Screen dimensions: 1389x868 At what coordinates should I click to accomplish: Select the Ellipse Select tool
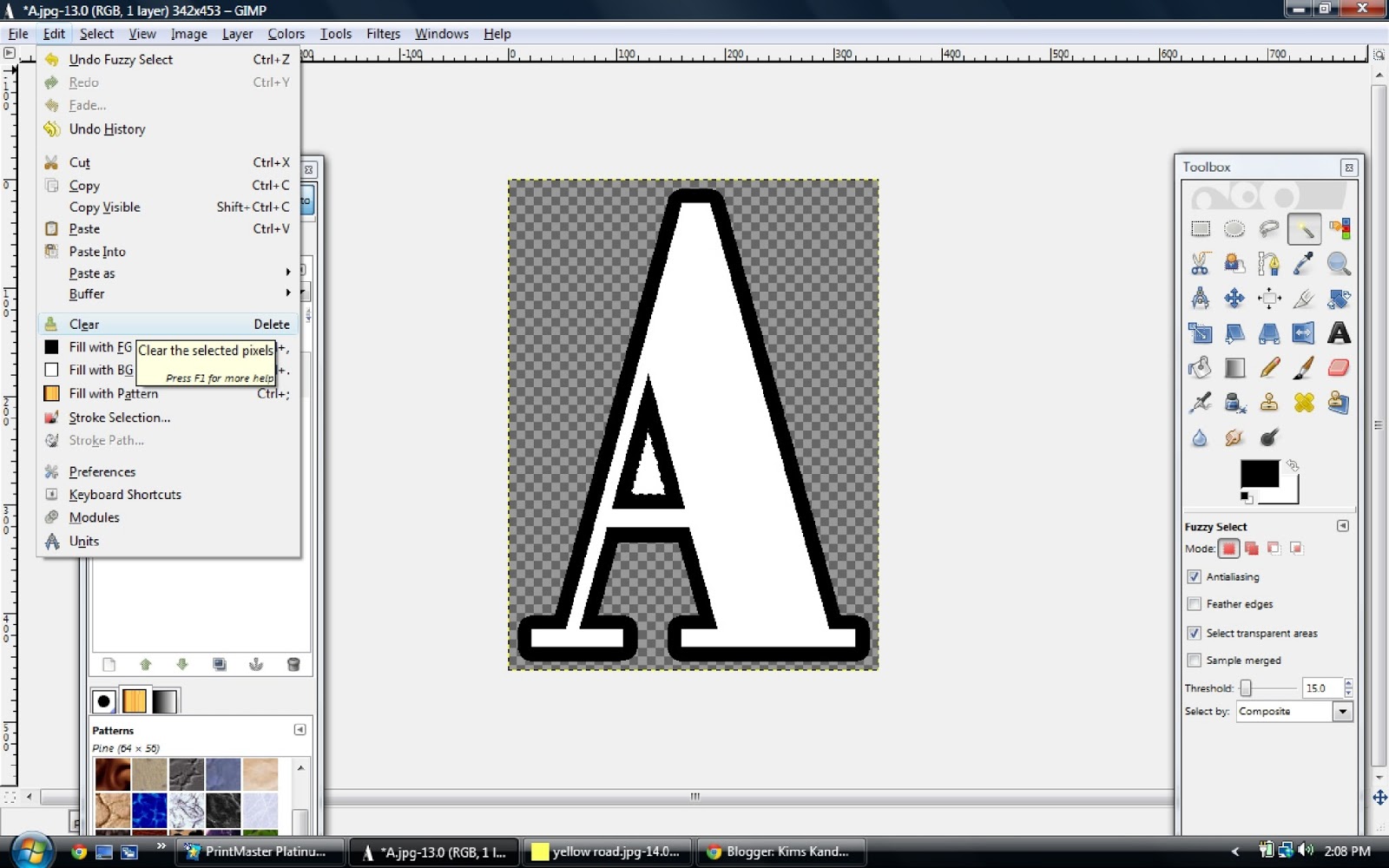1234,229
